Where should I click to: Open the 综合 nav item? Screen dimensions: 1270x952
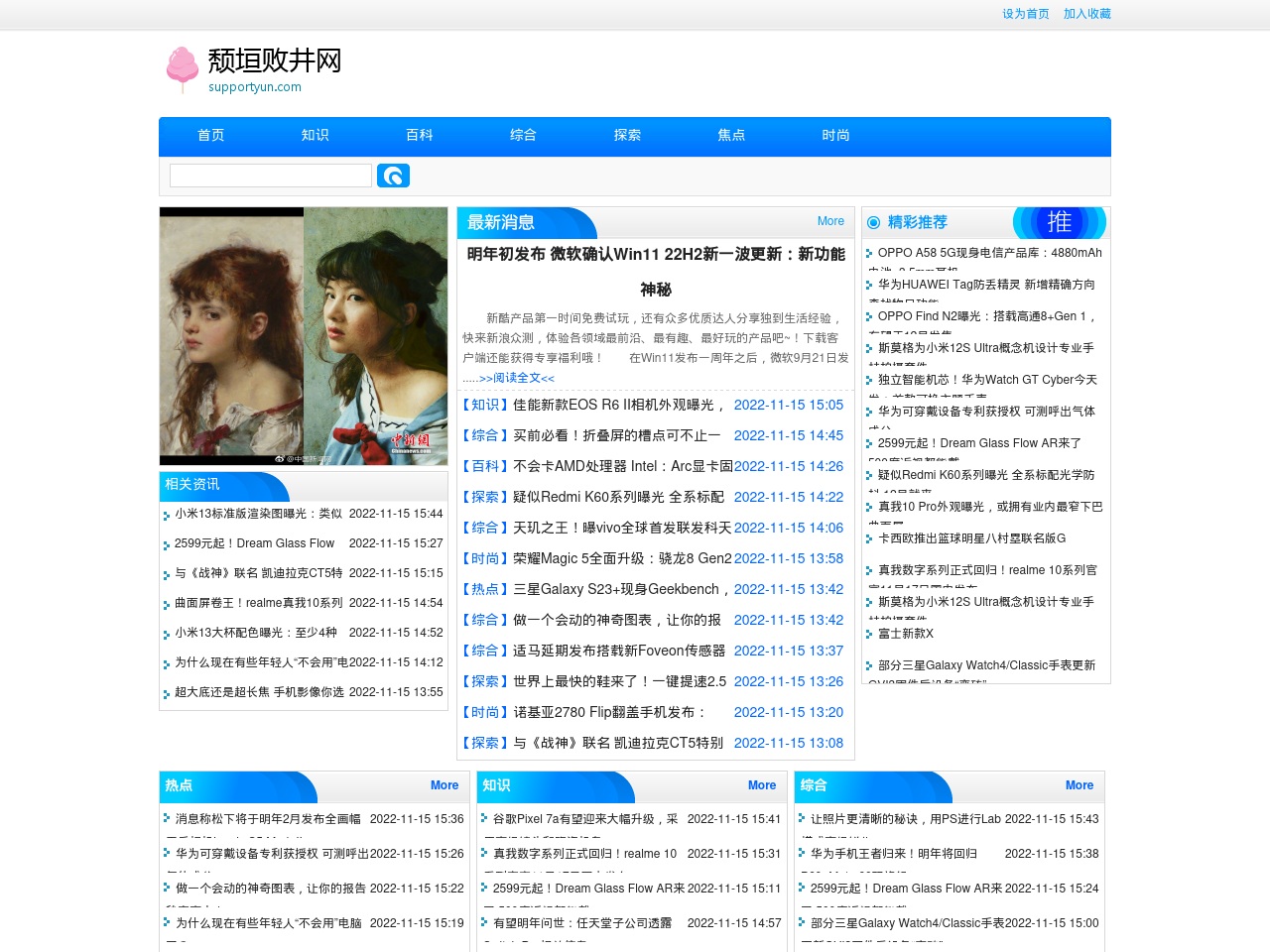pos(523,135)
